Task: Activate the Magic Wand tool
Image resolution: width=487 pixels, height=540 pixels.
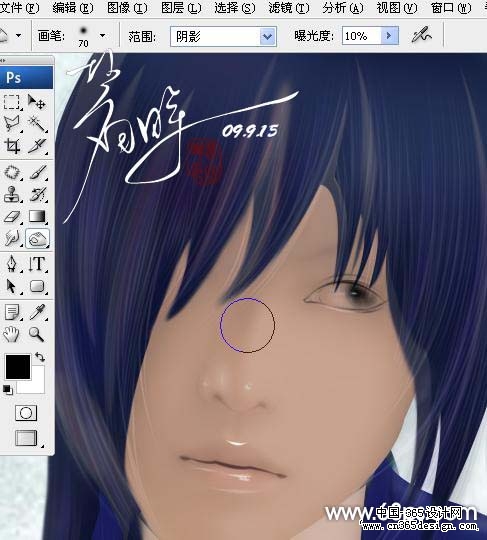Action: click(x=37, y=124)
